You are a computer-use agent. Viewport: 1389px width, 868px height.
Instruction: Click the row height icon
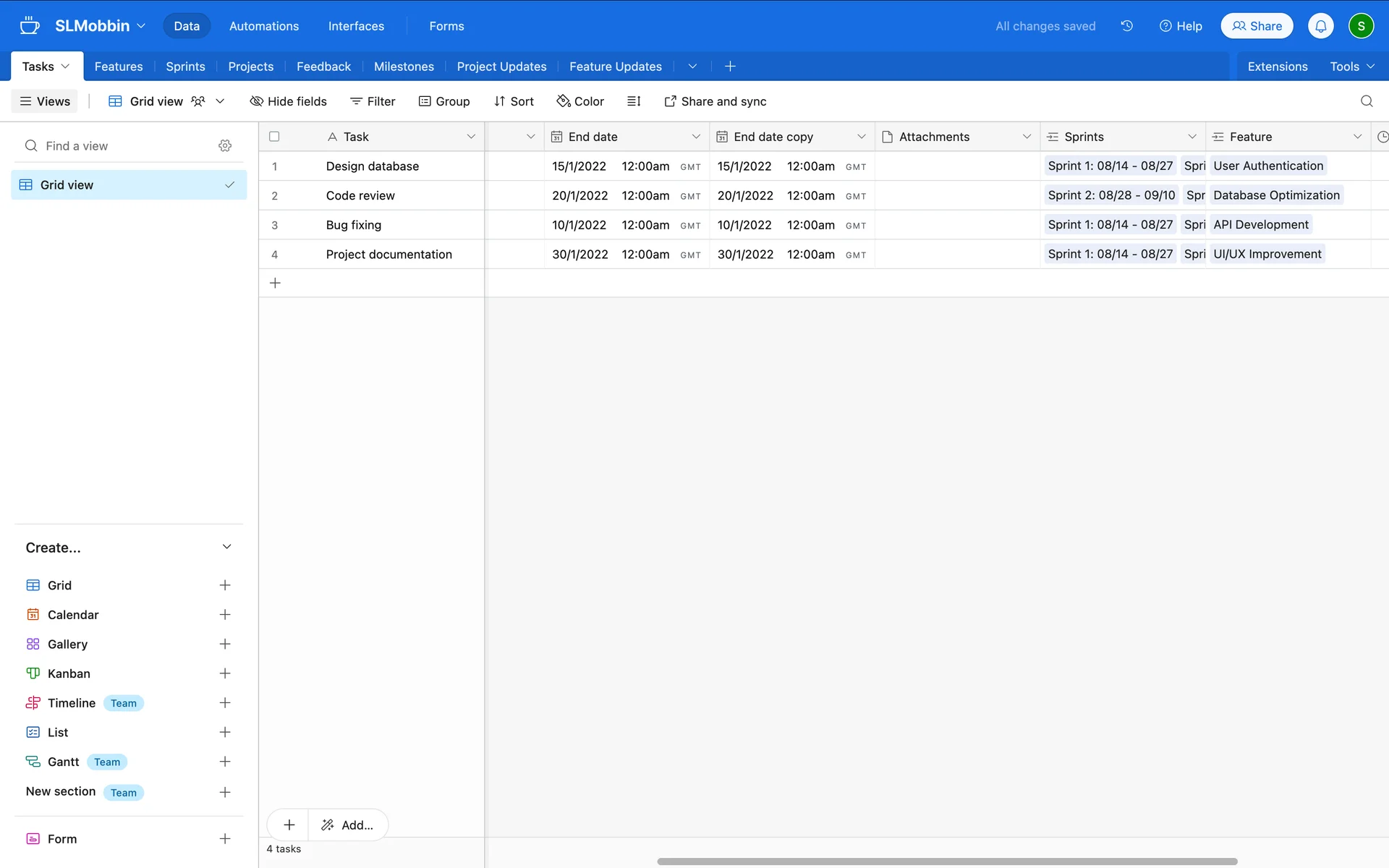pos(634,101)
